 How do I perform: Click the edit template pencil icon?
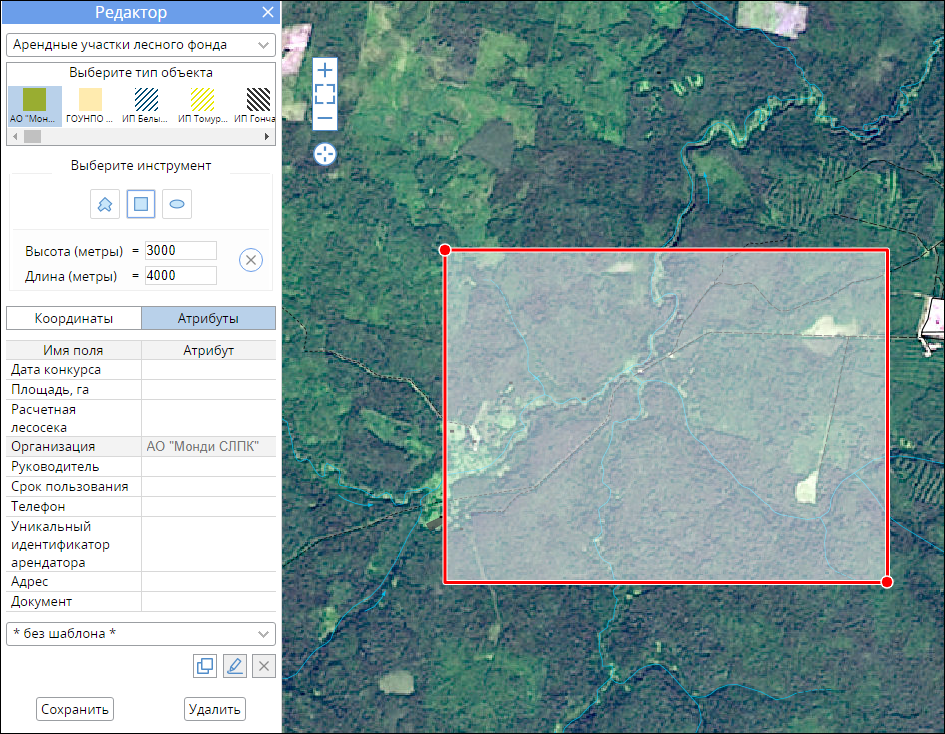(x=234, y=666)
